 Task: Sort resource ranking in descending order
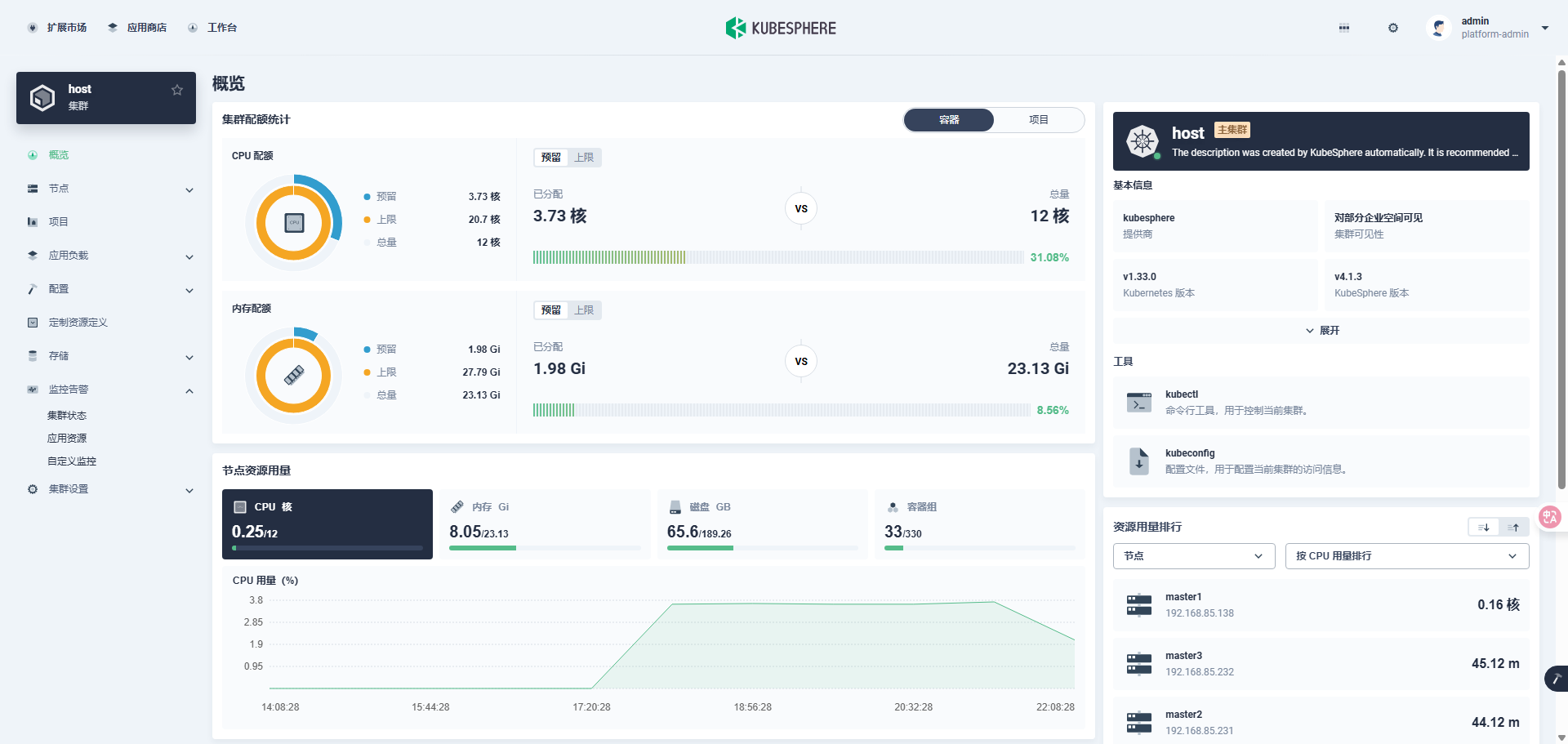[1484, 528]
